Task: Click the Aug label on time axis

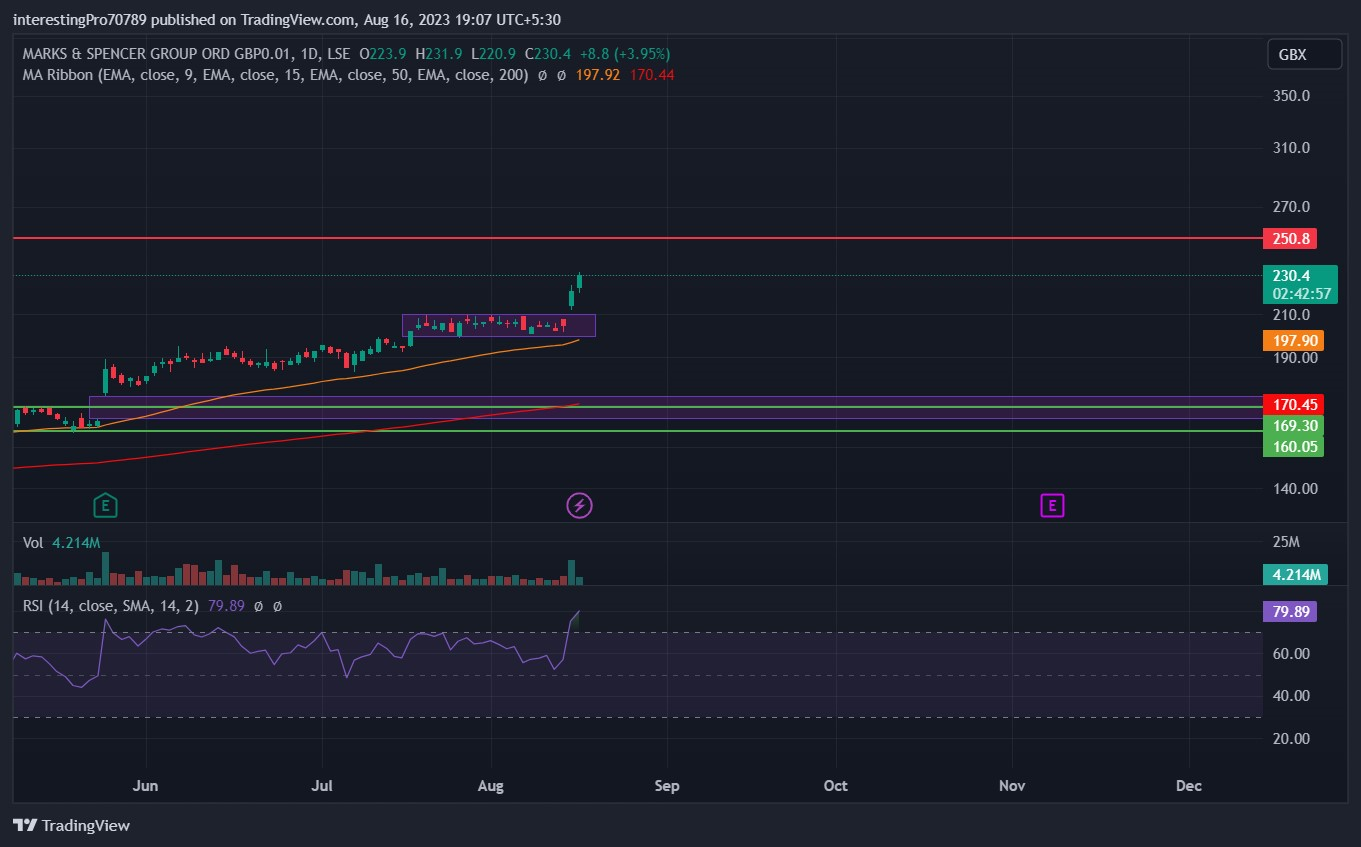Action: 491,785
